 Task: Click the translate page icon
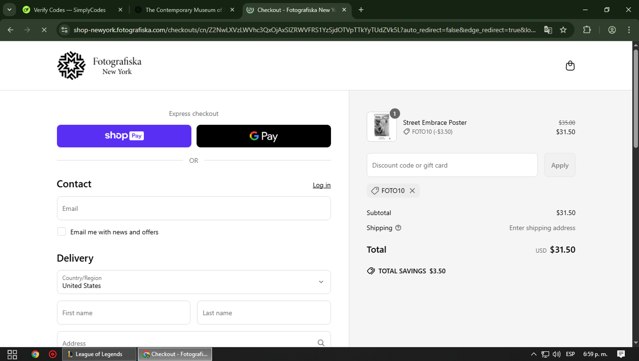548,30
